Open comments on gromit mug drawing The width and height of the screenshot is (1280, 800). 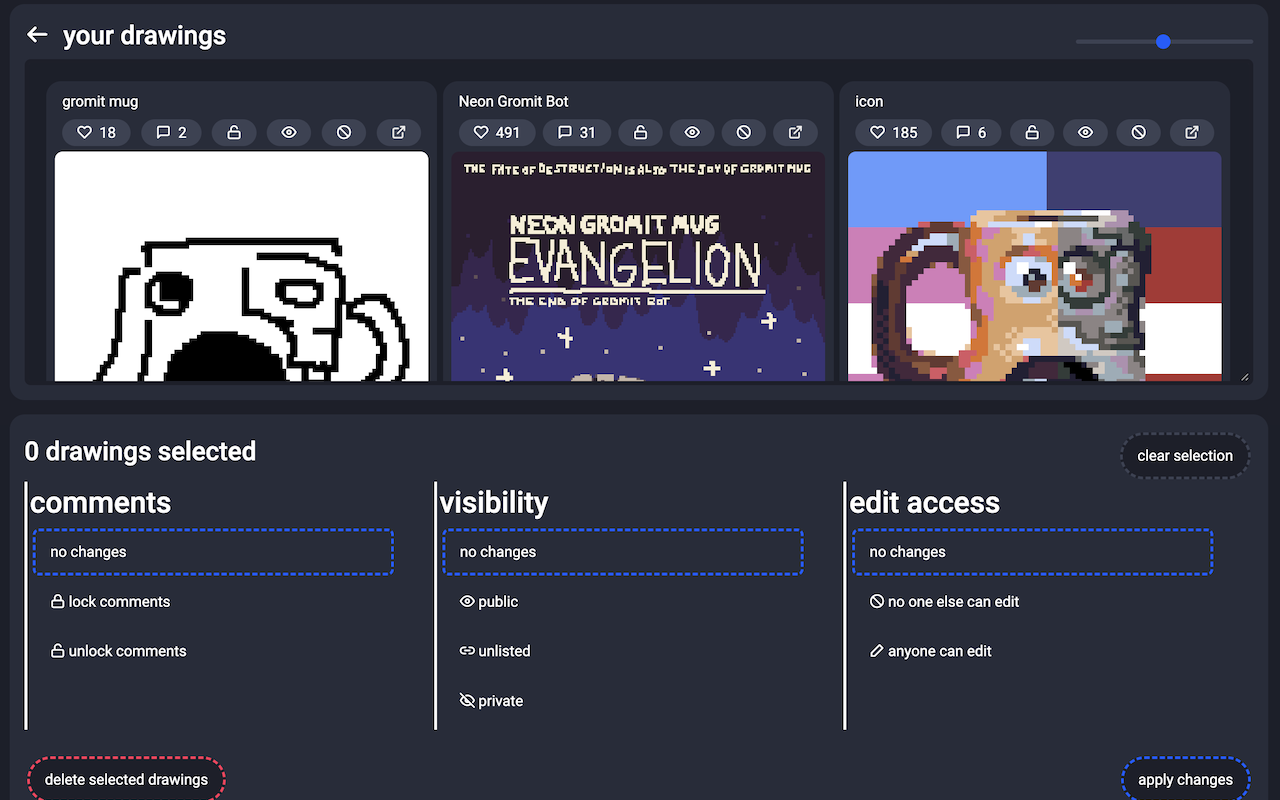coord(171,132)
